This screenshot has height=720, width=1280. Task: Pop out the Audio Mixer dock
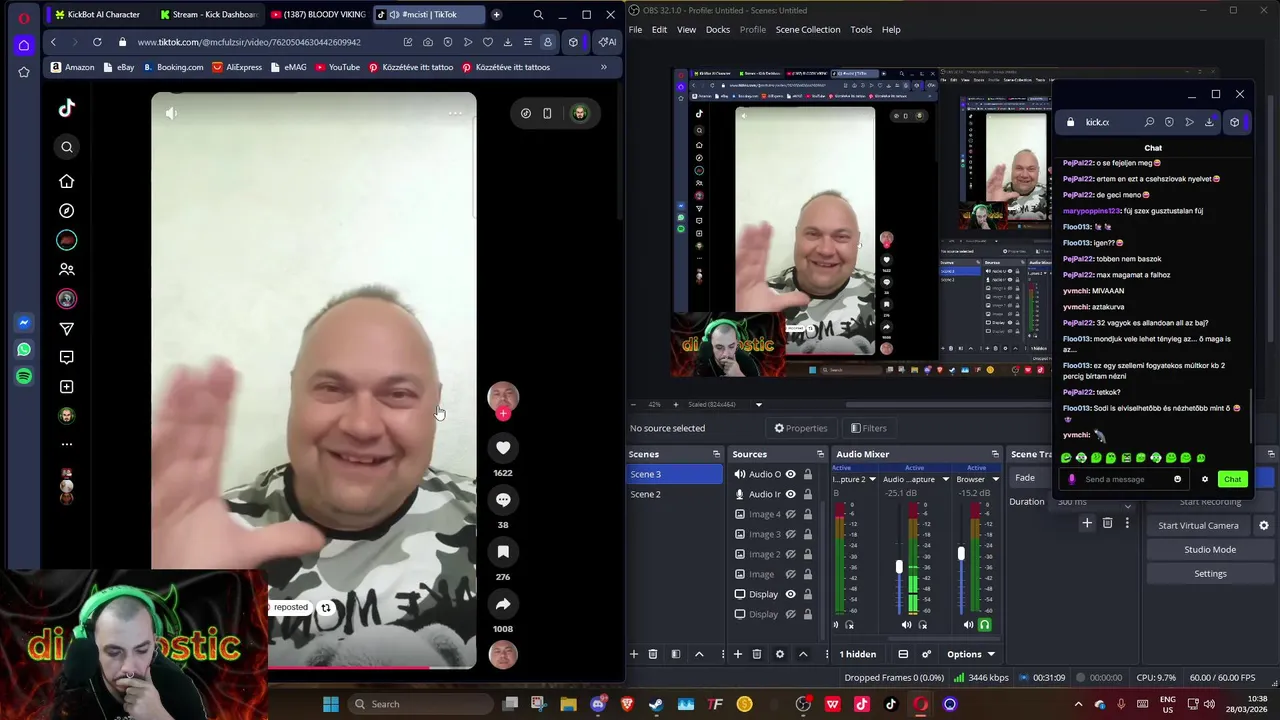click(x=994, y=454)
